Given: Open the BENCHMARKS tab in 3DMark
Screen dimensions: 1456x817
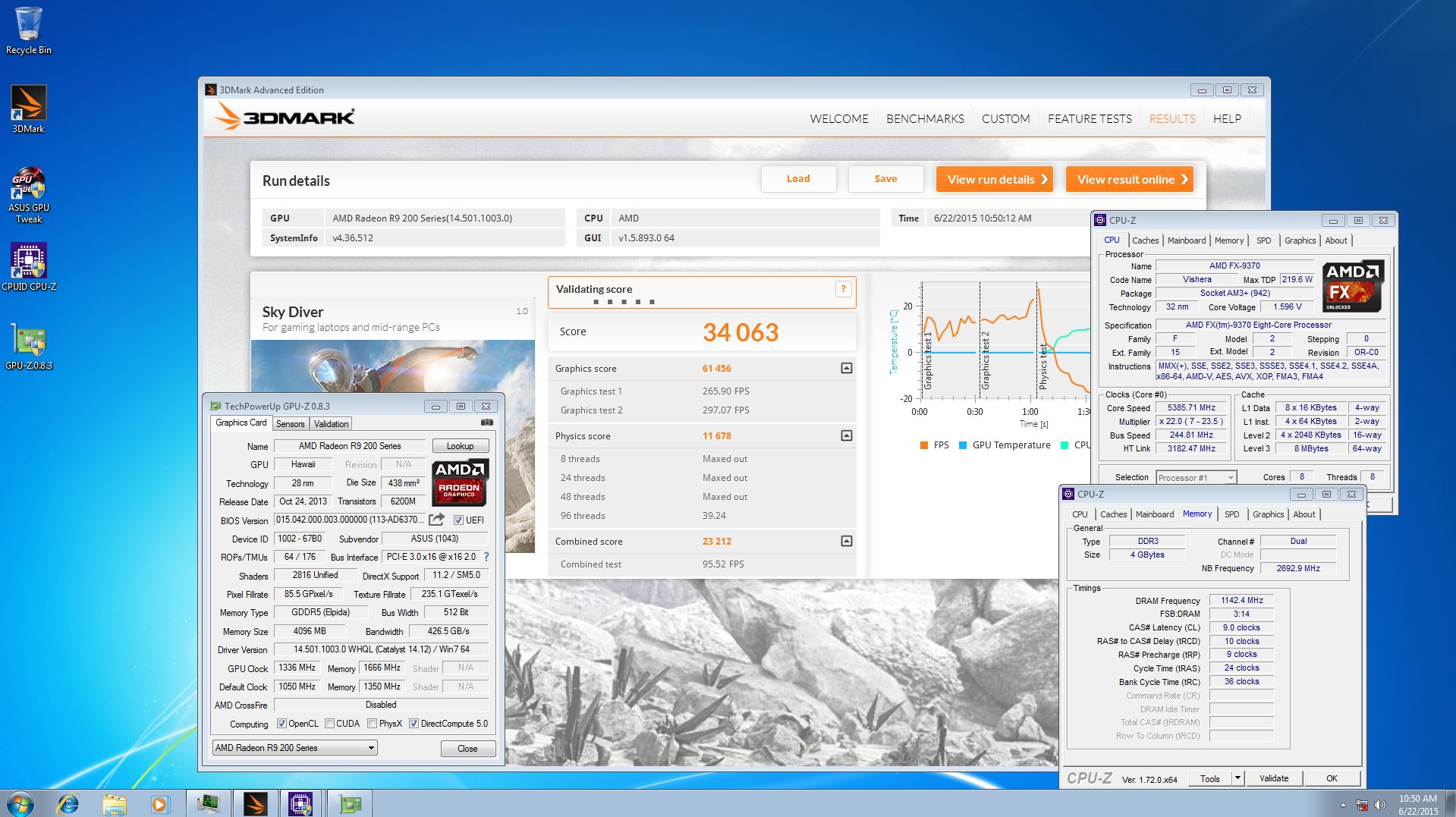Looking at the screenshot, I should (925, 118).
